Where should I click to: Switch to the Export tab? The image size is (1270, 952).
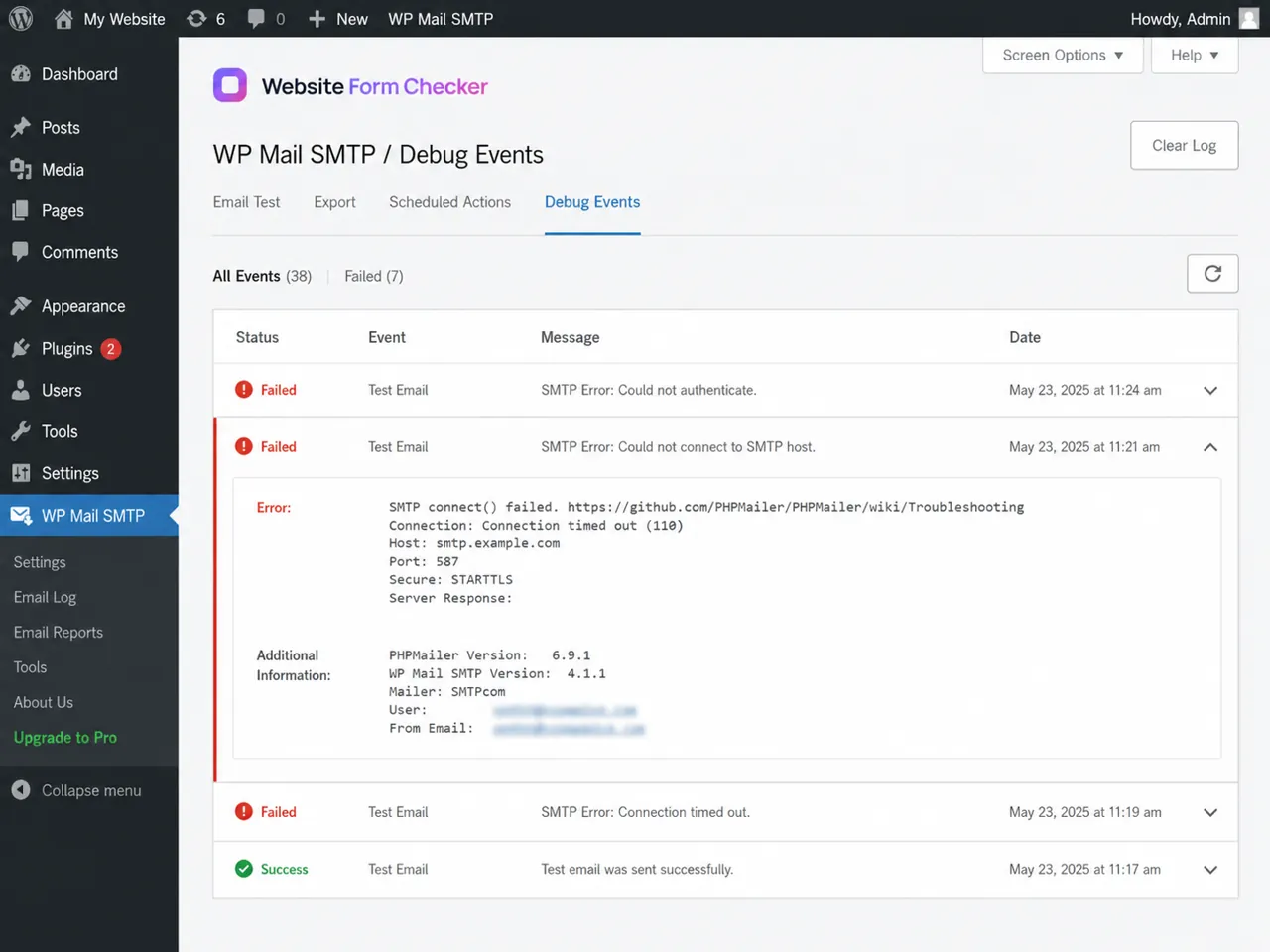[x=334, y=202]
